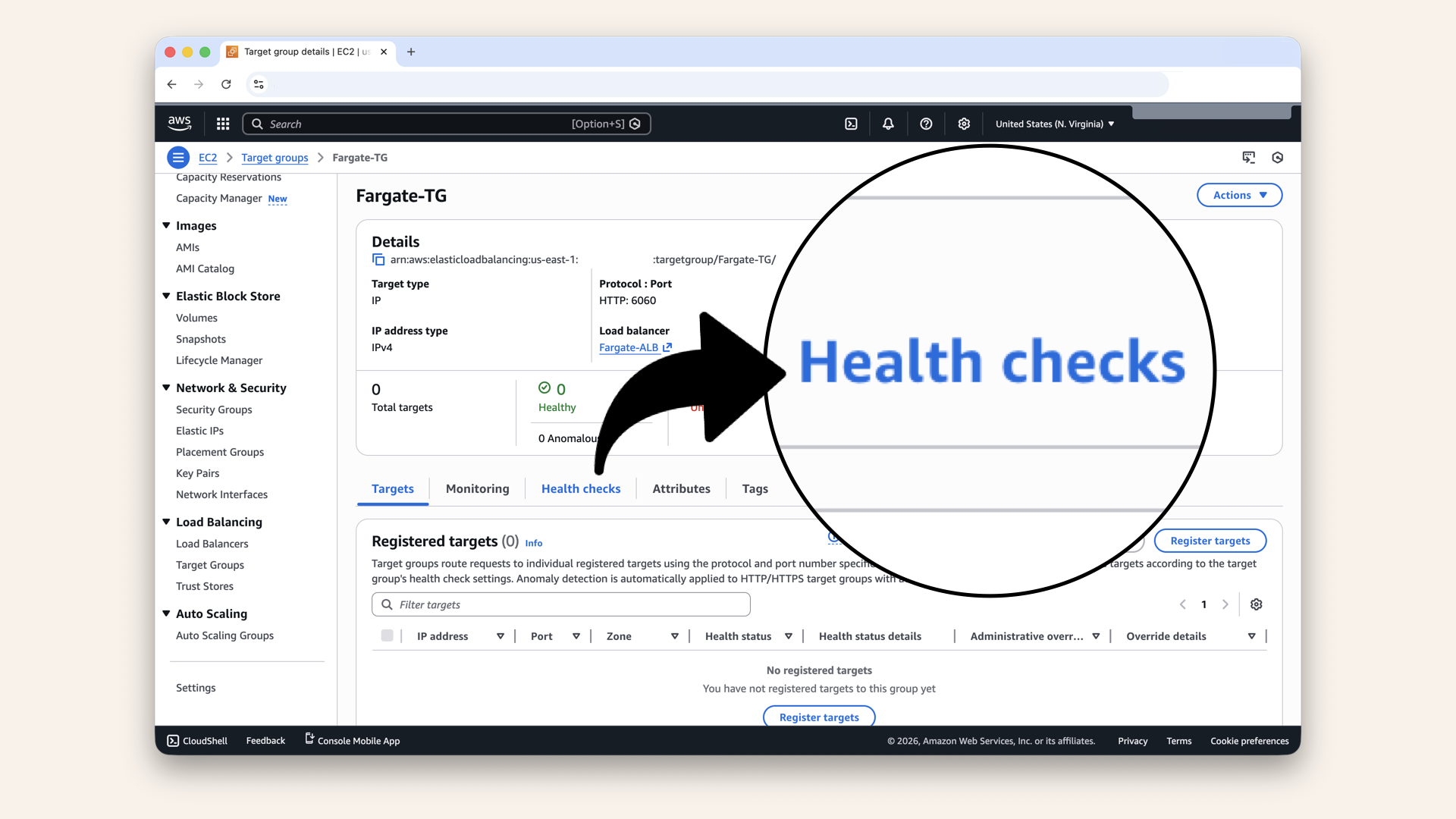The width and height of the screenshot is (1456, 819).
Task: Open Target groups from the breadcrumb
Action: 275,158
